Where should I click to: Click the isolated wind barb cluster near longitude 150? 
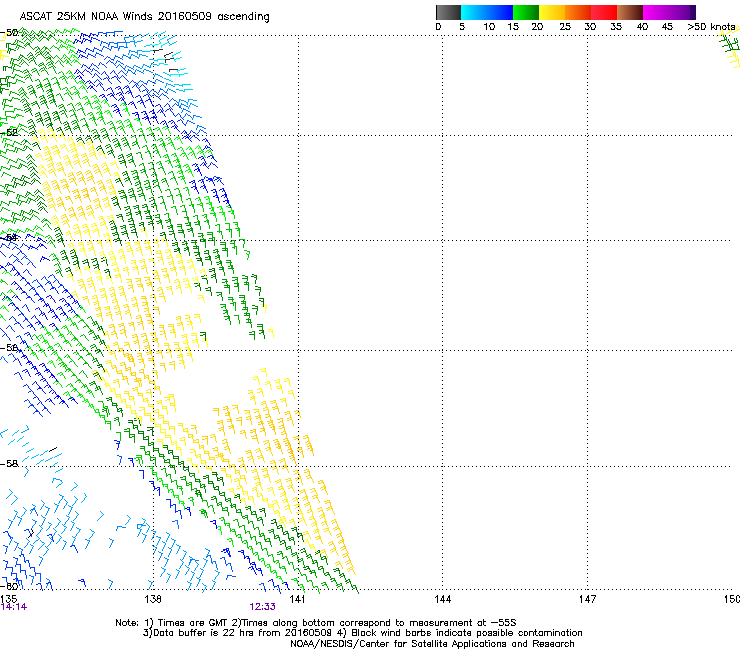(729, 46)
